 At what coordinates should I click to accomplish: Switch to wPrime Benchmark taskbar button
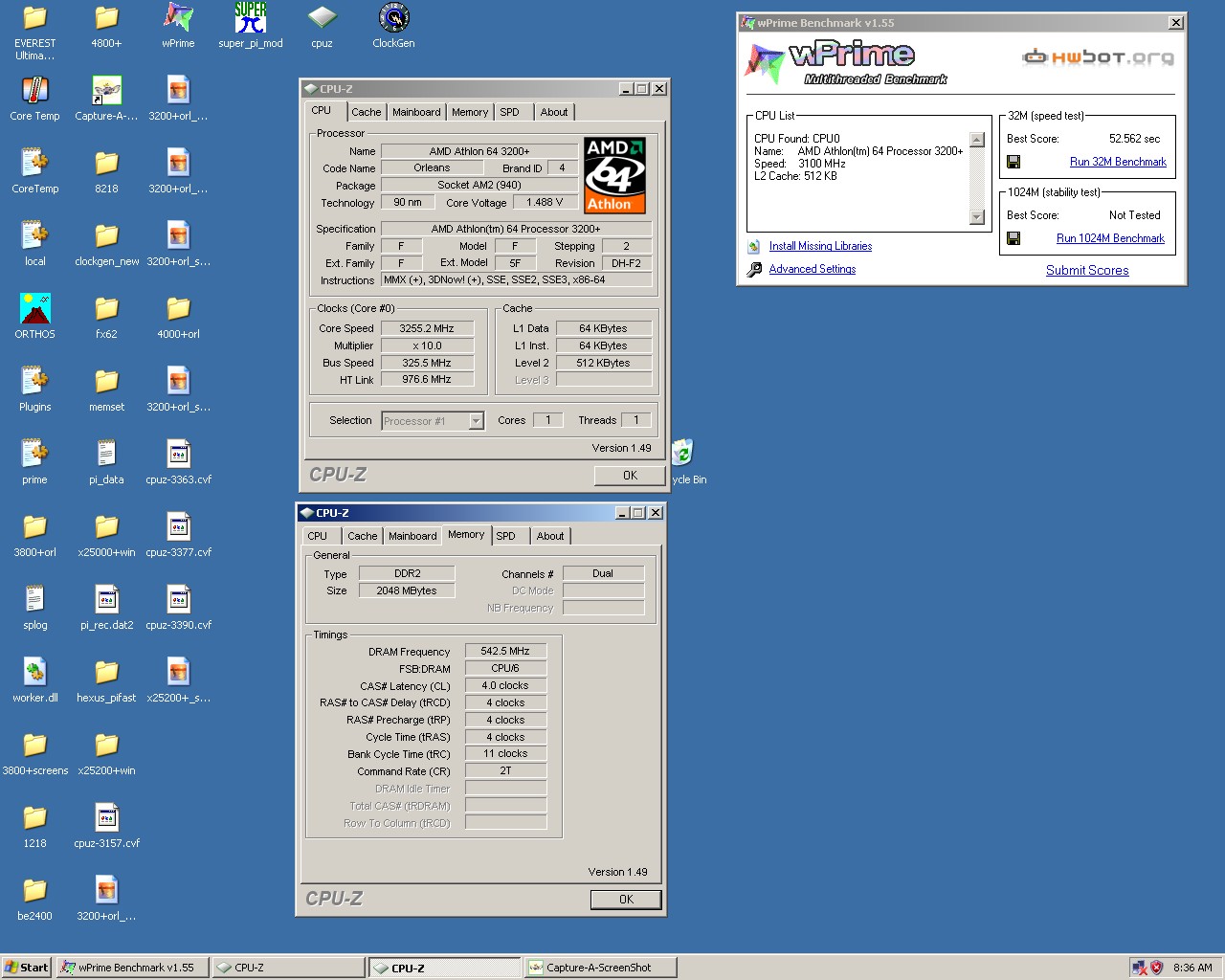(133, 968)
